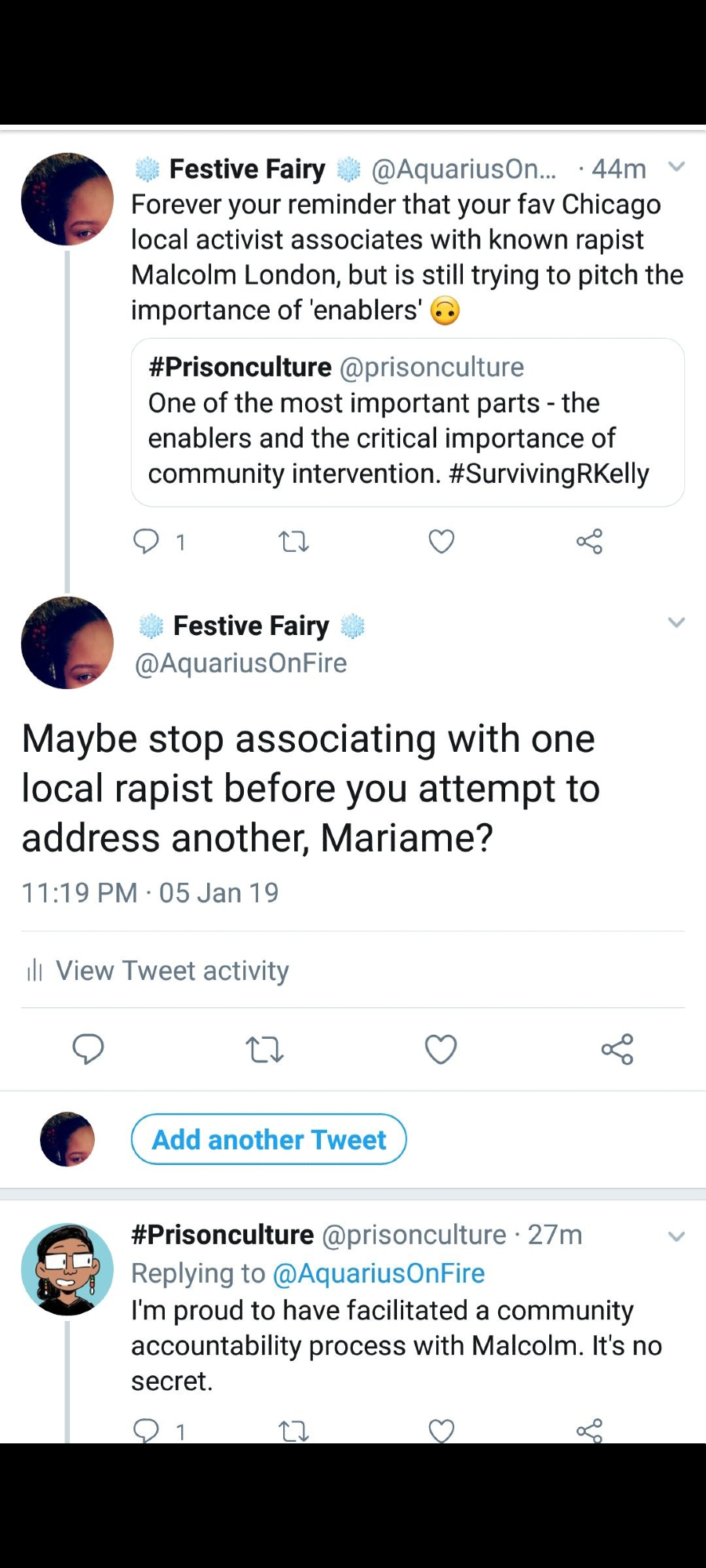Viewport: 706px width, 1568px height.
Task: Share the first Festive Fairy tweet
Action: (589, 541)
